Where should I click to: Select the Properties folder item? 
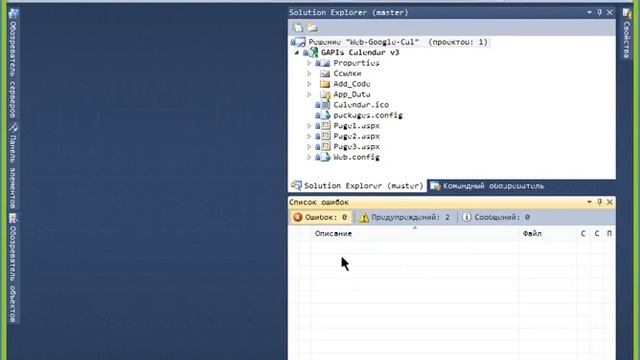356,63
